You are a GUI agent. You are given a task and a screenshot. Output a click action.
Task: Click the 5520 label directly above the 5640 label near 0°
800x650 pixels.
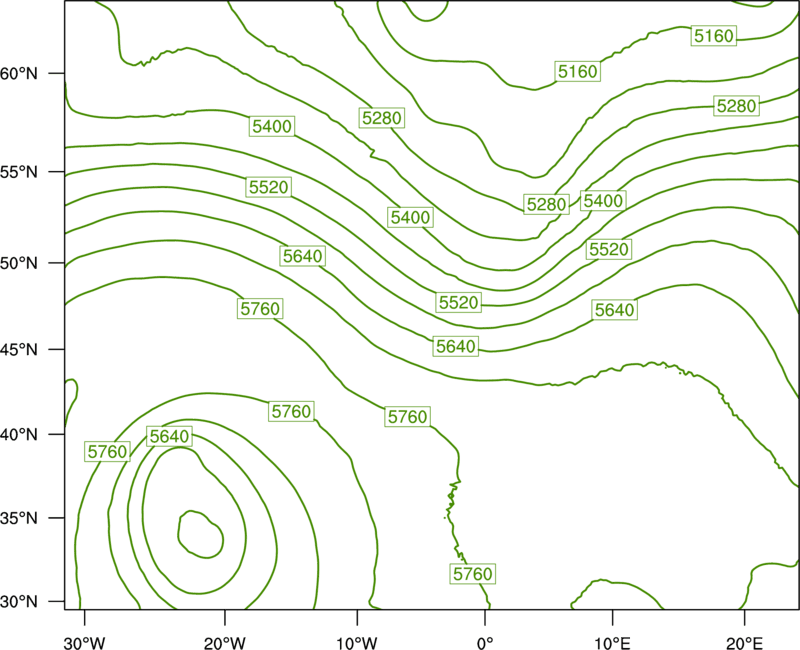point(459,303)
